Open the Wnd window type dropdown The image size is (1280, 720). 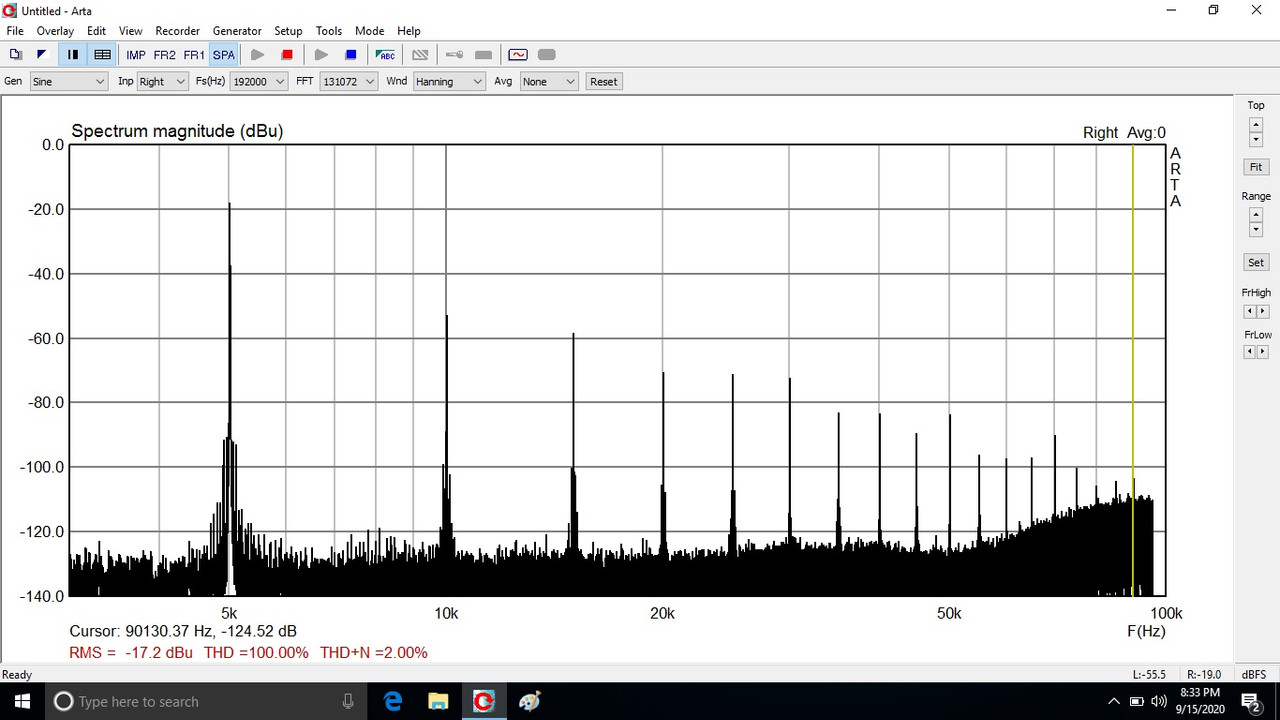(449, 82)
